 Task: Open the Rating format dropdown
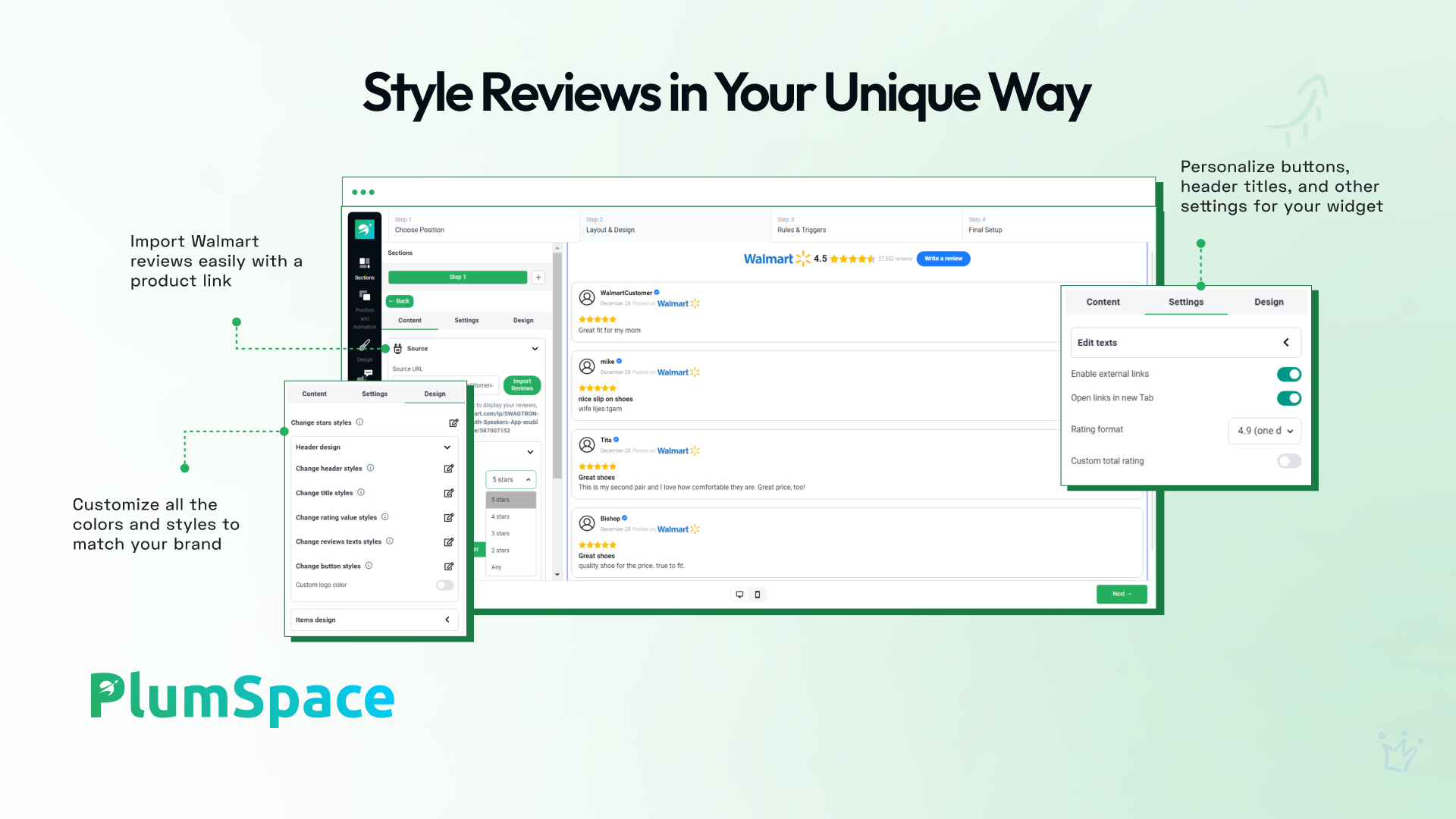(x=1264, y=431)
